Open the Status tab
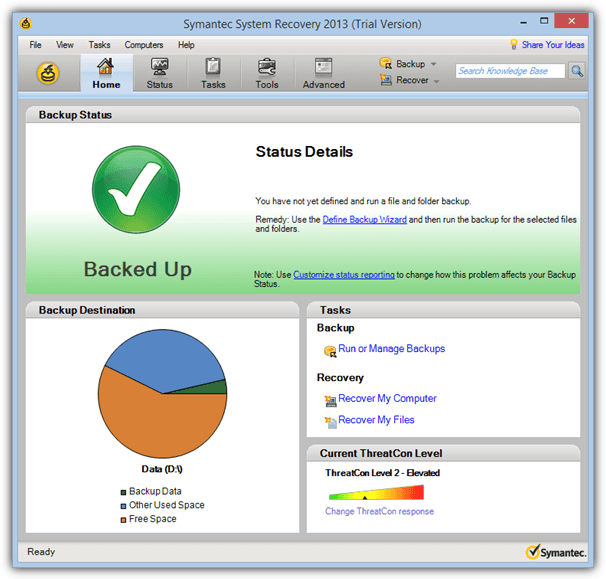Image resolution: width=606 pixels, height=579 pixels. tap(159, 73)
